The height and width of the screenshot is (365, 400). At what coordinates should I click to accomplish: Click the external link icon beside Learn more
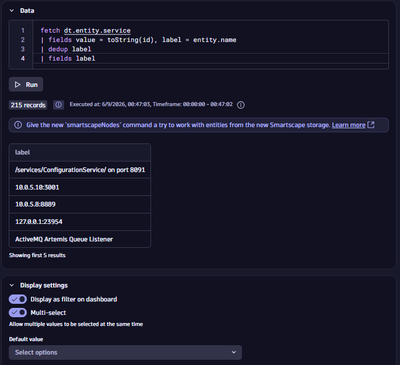(x=371, y=125)
